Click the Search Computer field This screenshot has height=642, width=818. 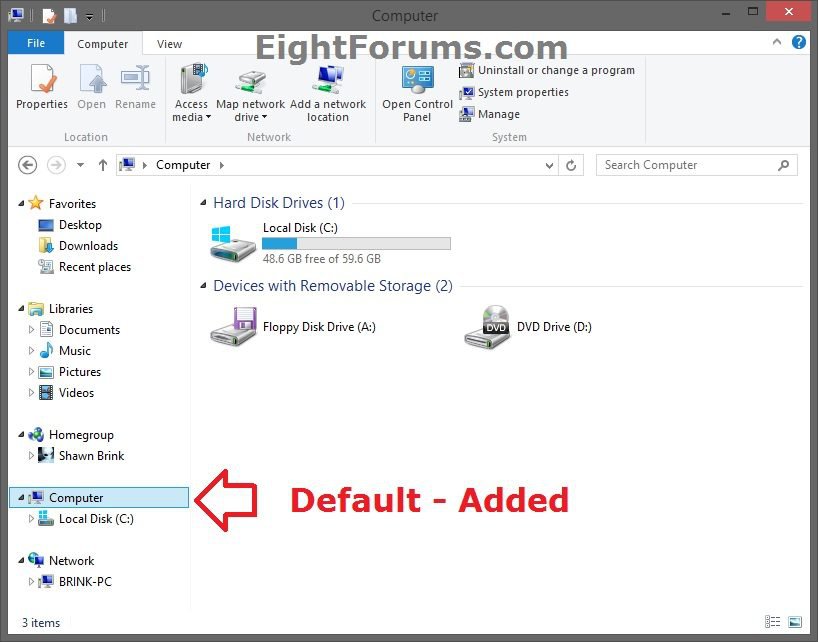tap(696, 165)
